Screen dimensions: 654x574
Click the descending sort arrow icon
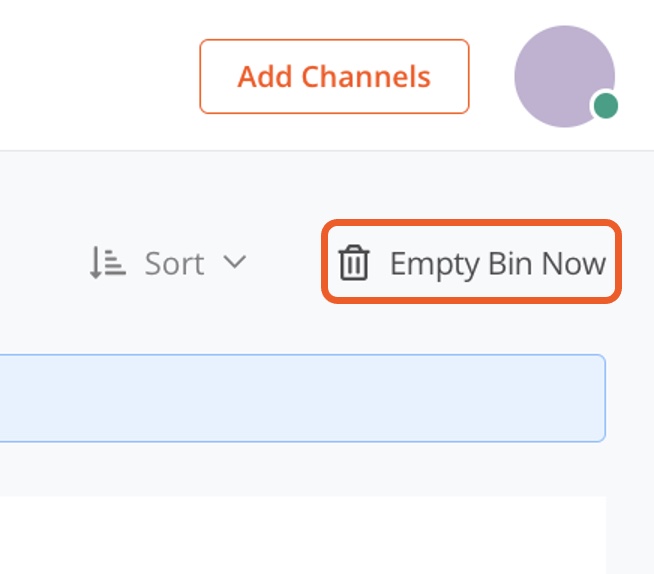tap(107, 262)
